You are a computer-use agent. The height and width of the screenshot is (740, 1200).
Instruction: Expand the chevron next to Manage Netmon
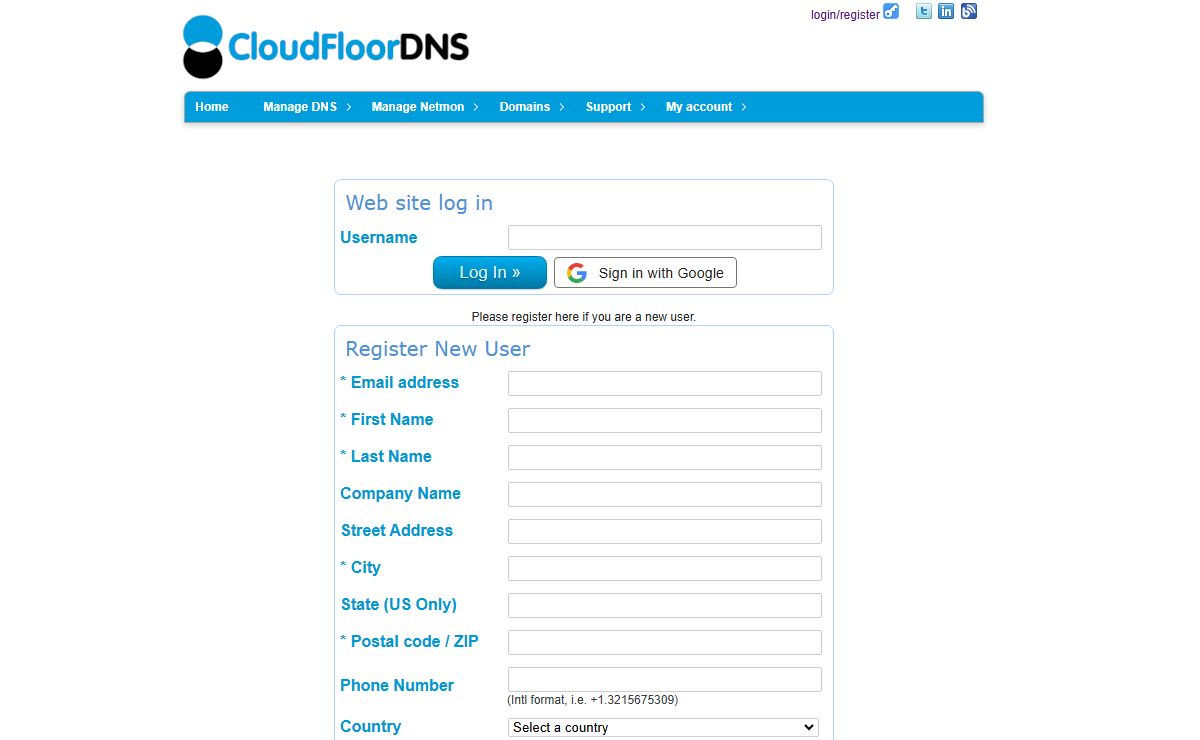476,107
